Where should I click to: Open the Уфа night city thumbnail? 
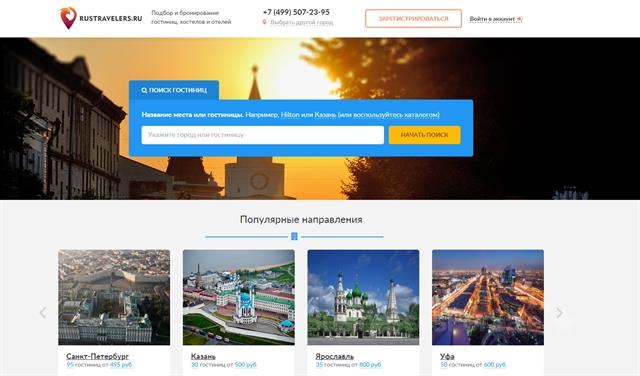488,297
